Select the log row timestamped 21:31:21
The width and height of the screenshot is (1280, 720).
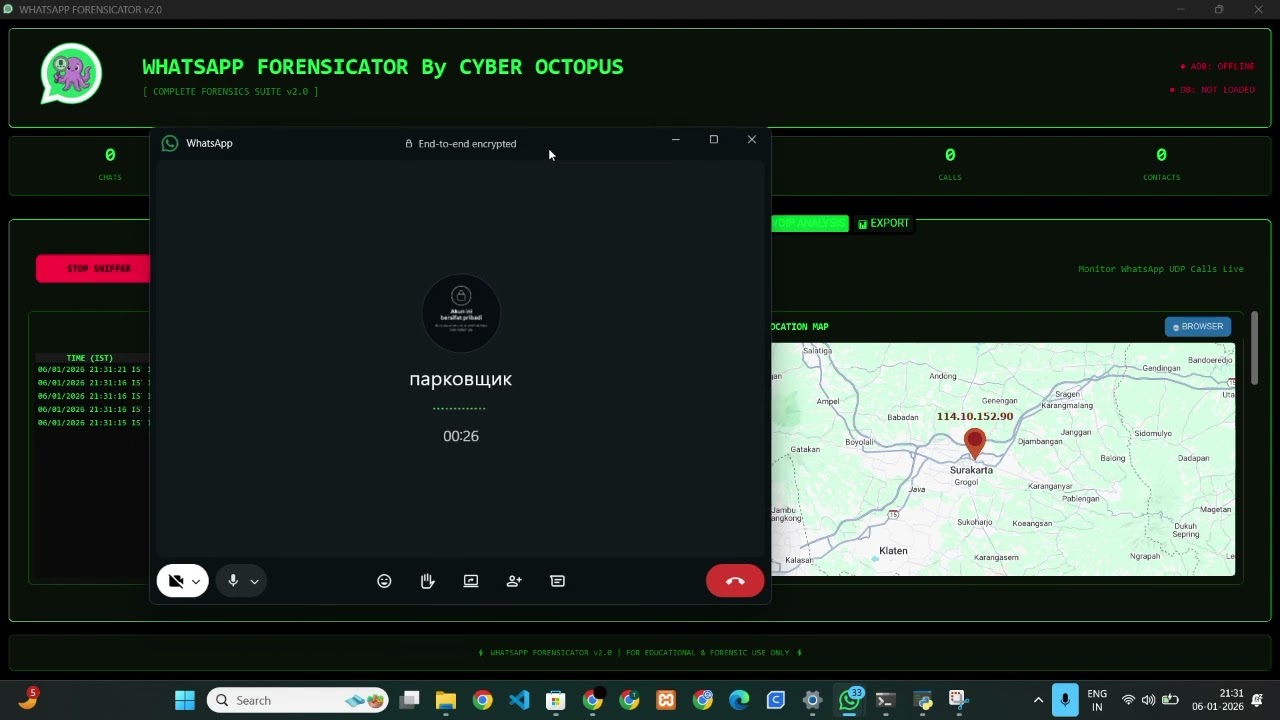click(x=93, y=370)
